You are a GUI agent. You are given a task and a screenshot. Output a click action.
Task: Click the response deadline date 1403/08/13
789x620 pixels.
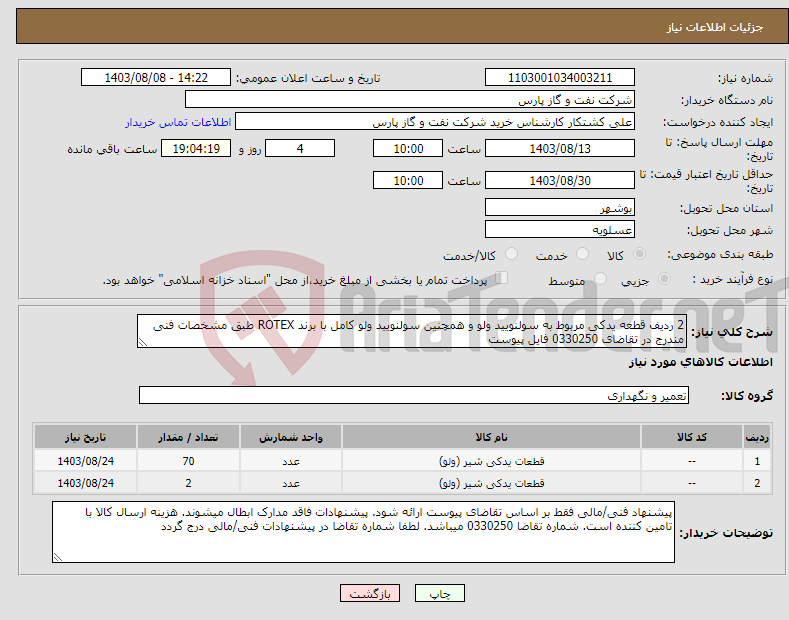(x=560, y=148)
